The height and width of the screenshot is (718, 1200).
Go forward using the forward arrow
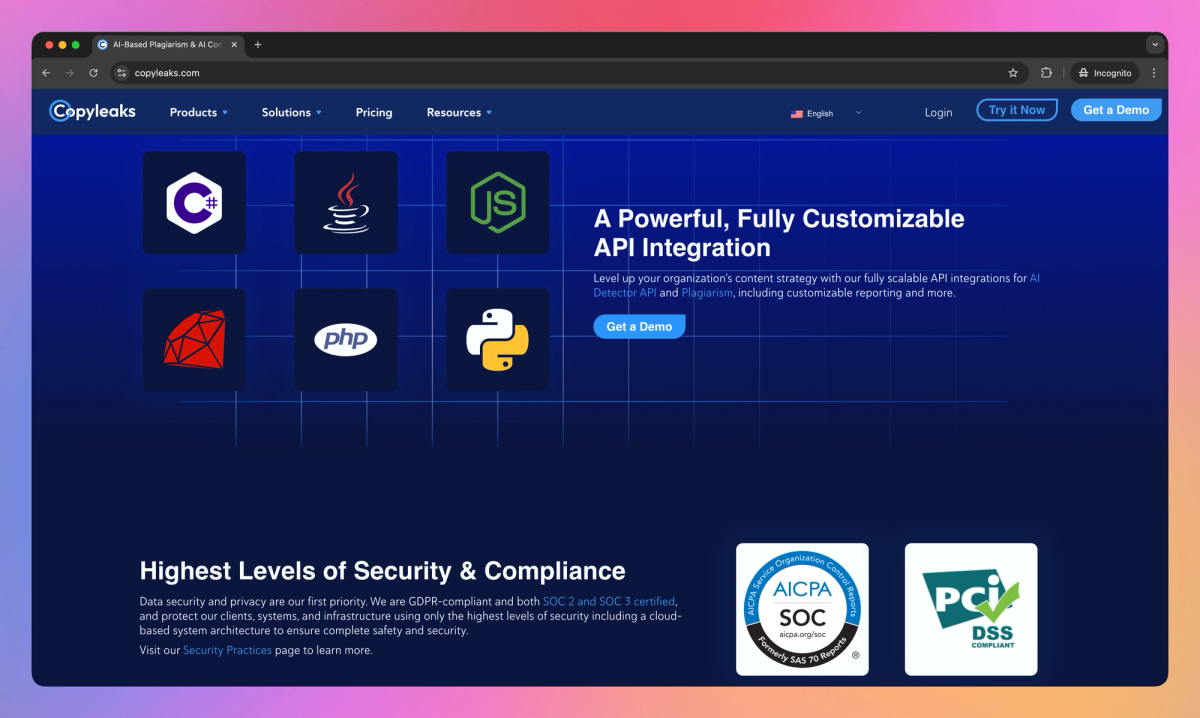[x=70, y=73]
